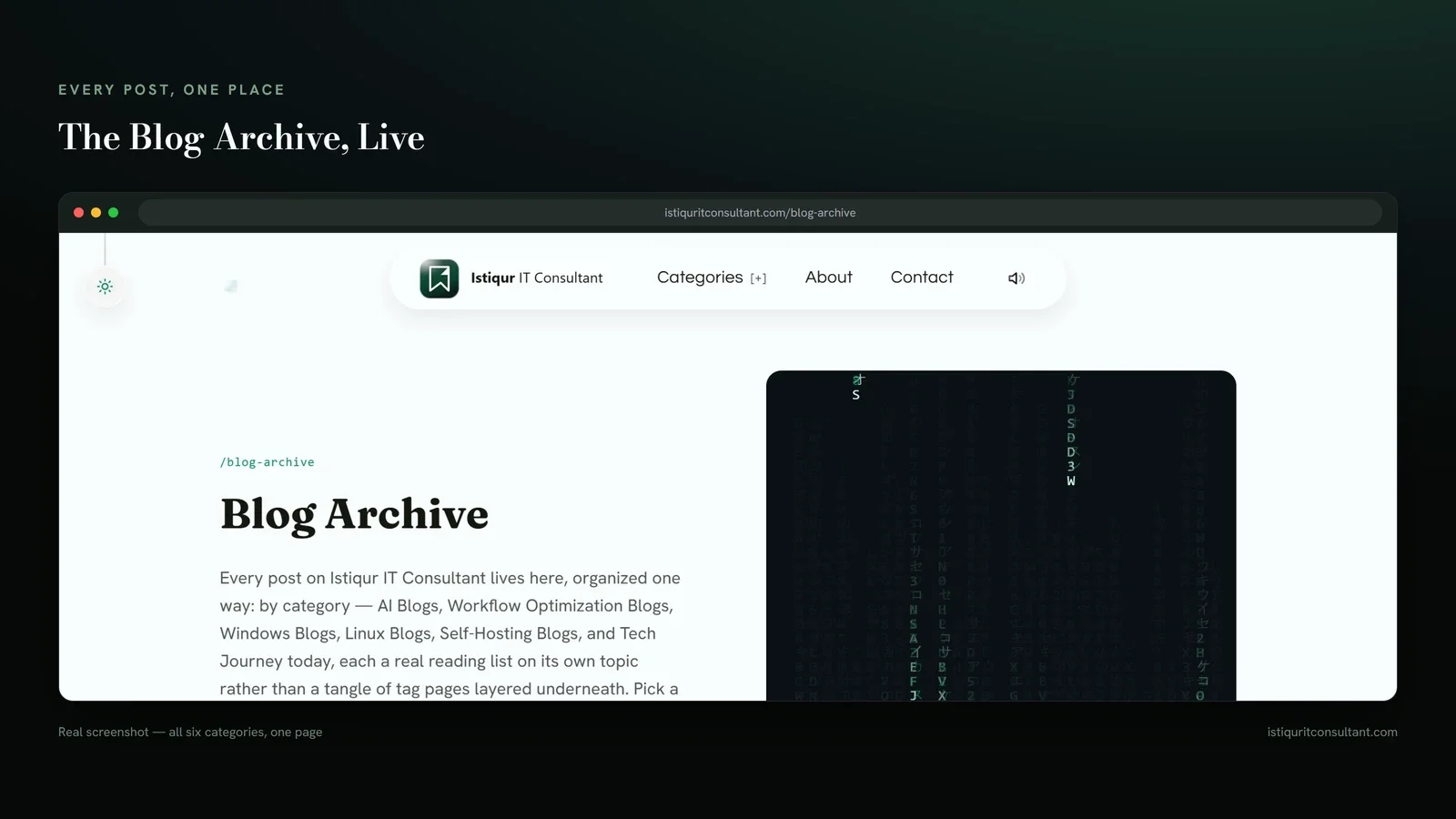Click the istiquritconsultant.com footer text
Image resolution: width=1456 pixels, height=819 pixels.
[x=1332, y=732]
